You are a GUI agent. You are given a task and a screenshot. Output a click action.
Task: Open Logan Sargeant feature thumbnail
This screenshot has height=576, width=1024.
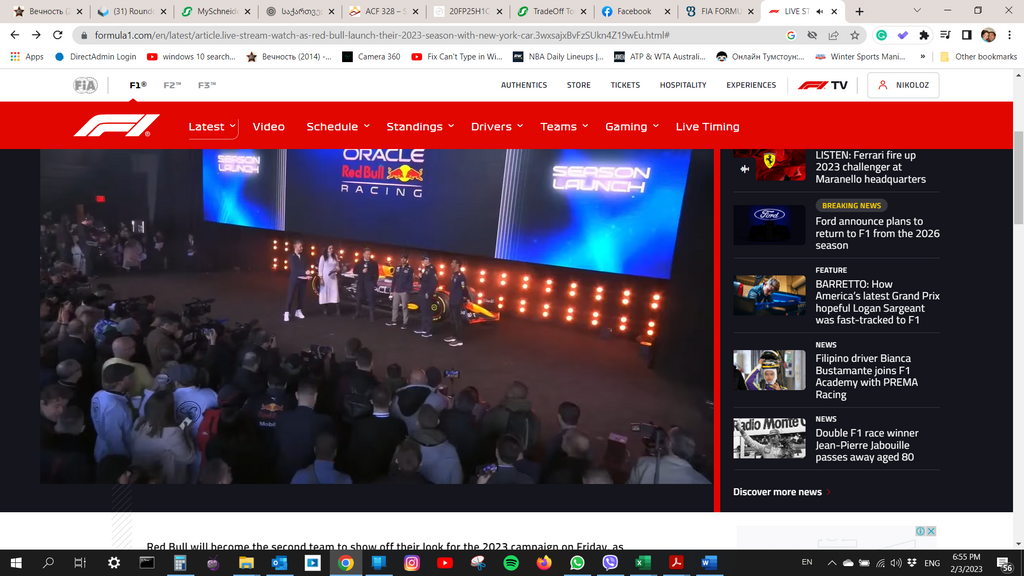tap(769, 295)
